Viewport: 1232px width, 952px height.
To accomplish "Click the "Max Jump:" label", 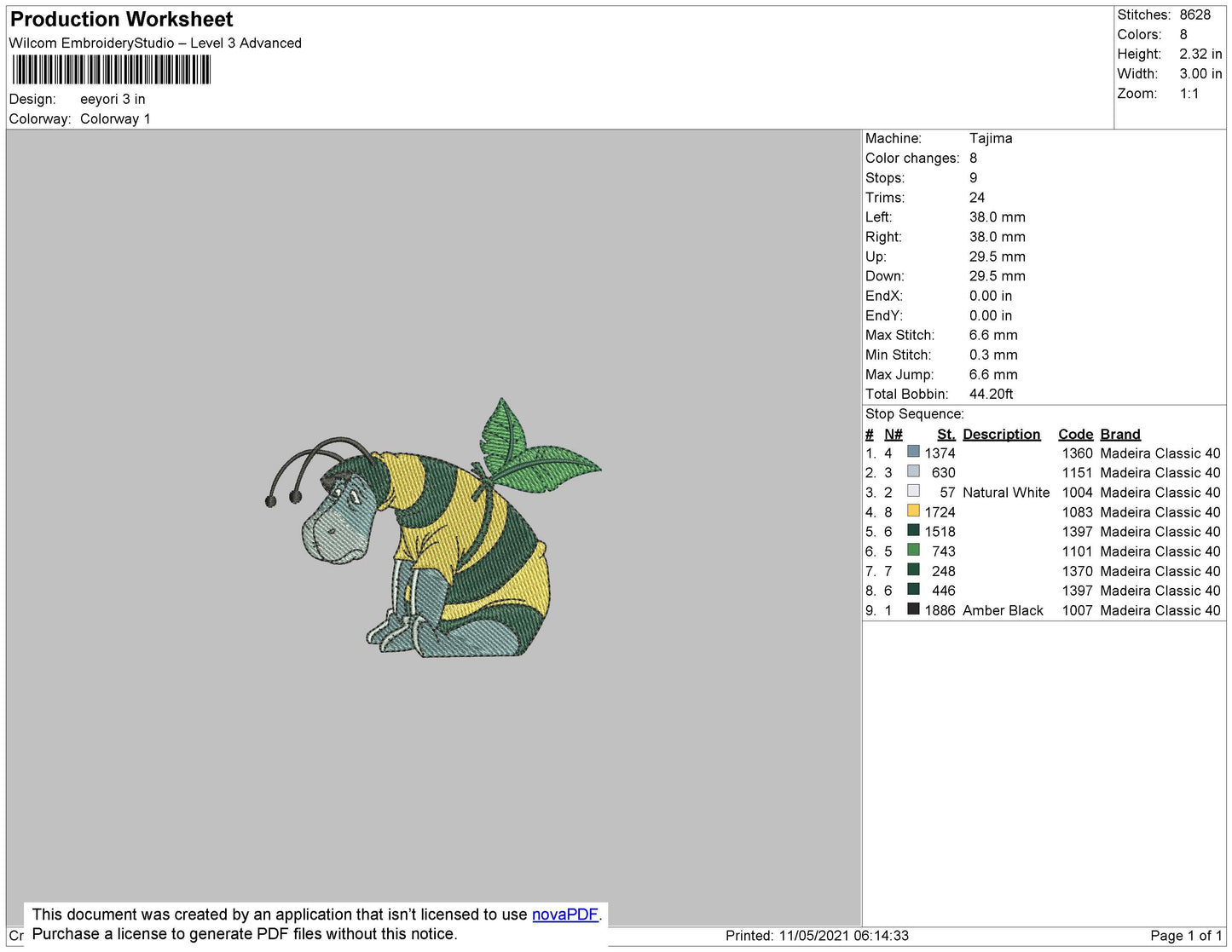I will point(899,374).
